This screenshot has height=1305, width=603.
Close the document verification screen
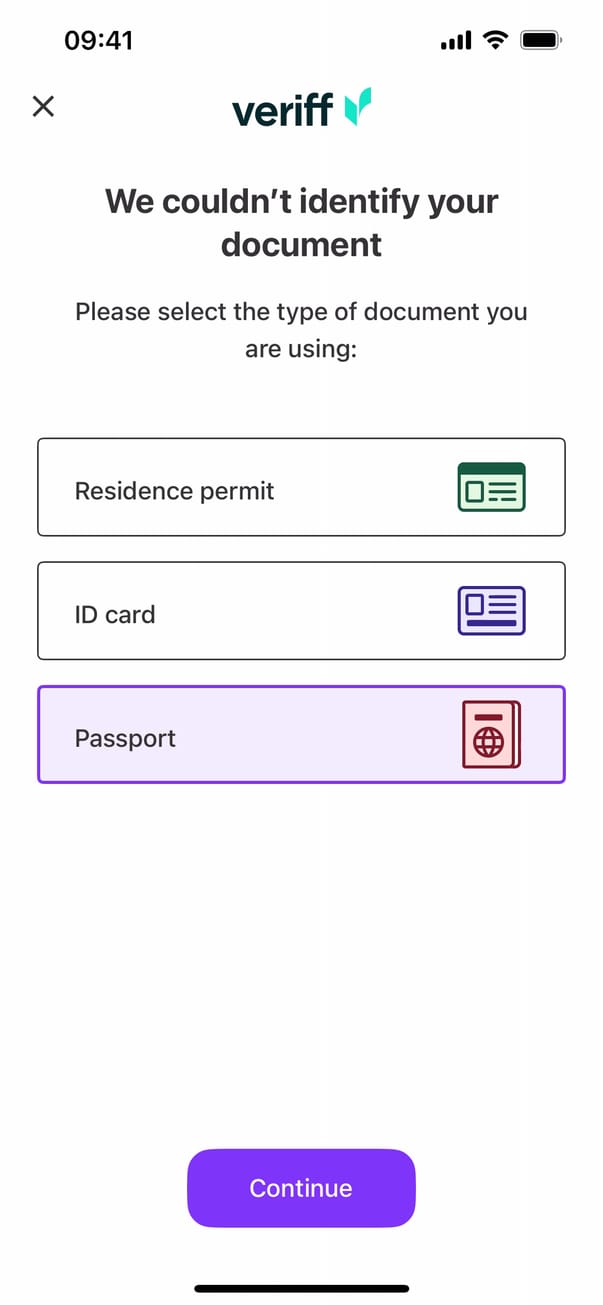click(43, 106)
